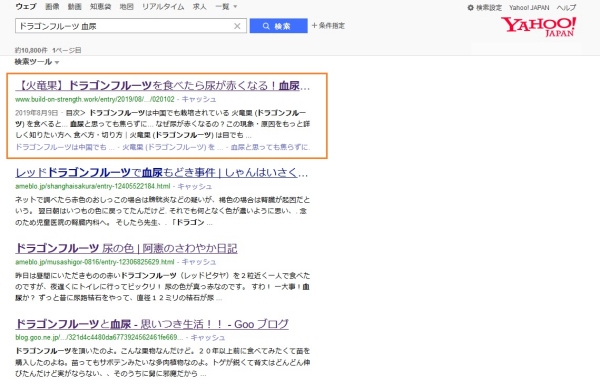Expand the 検索ツール dropdown
The image size is (600, 386).
pos(37,62)
